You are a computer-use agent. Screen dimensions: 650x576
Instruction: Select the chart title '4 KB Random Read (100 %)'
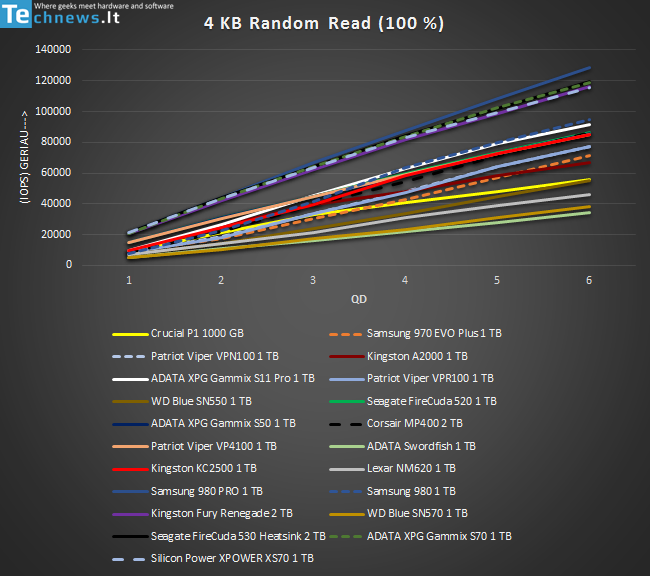coord(324,23)
